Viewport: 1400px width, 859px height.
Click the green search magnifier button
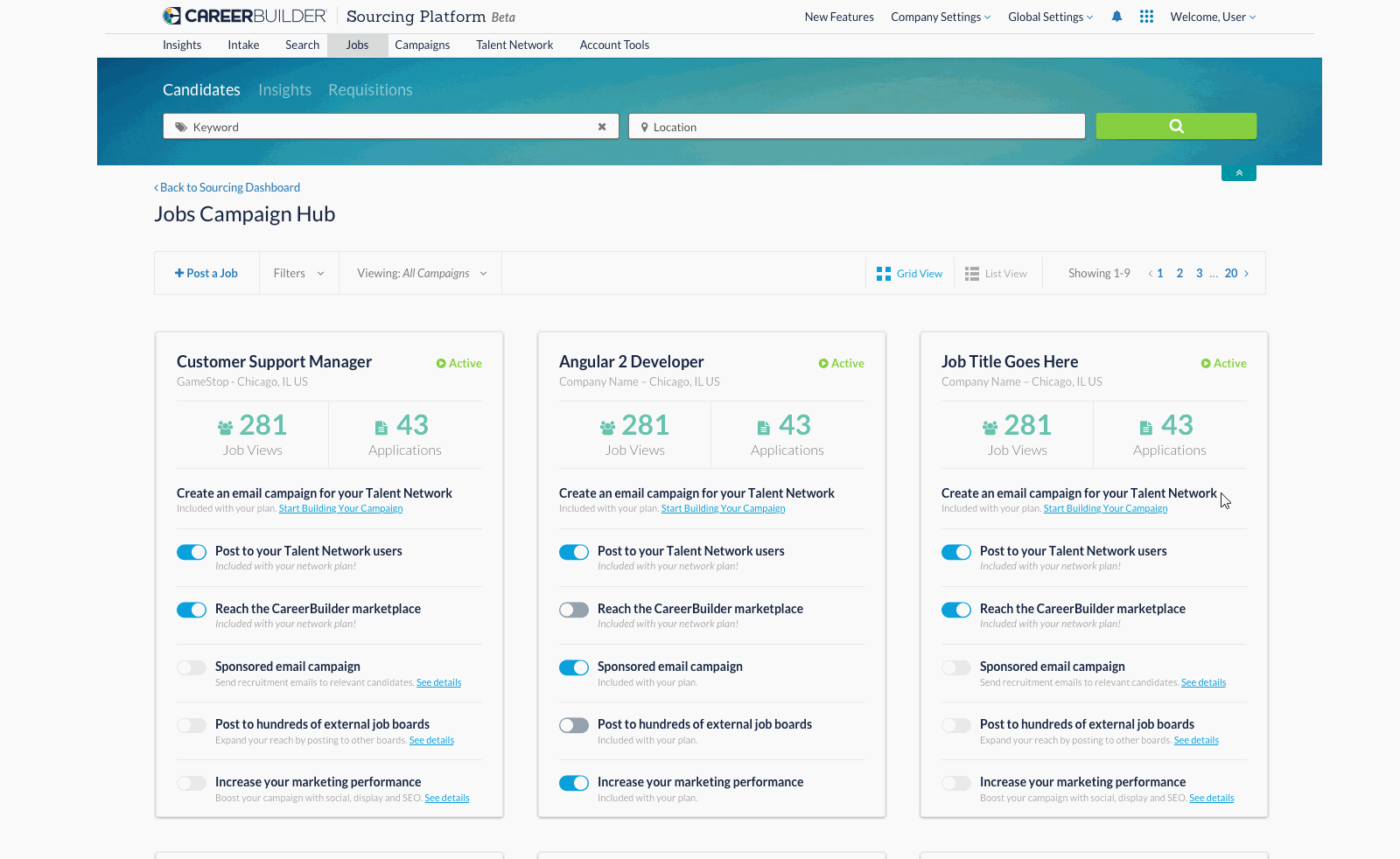pyautogui.click(x=1176, y=126)
